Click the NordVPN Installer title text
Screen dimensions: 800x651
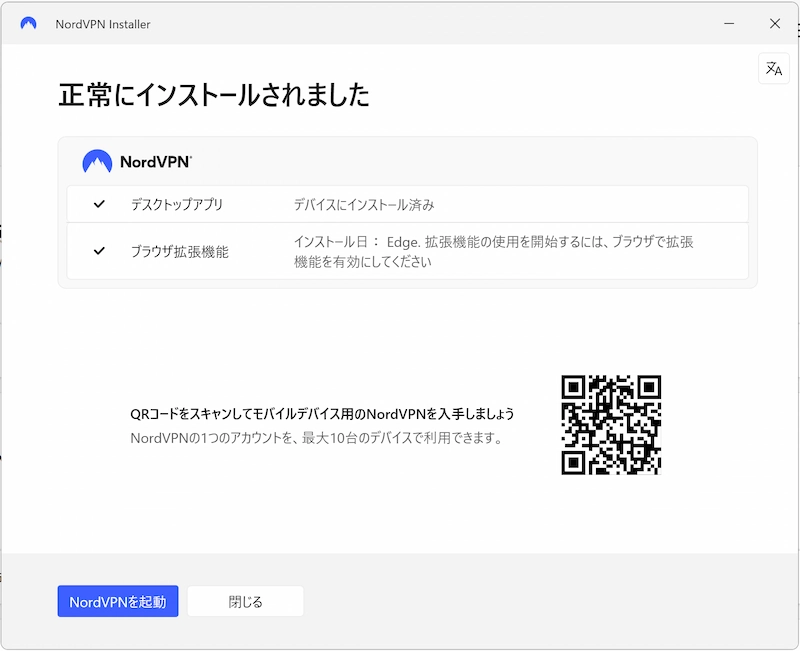click(103, 24)
